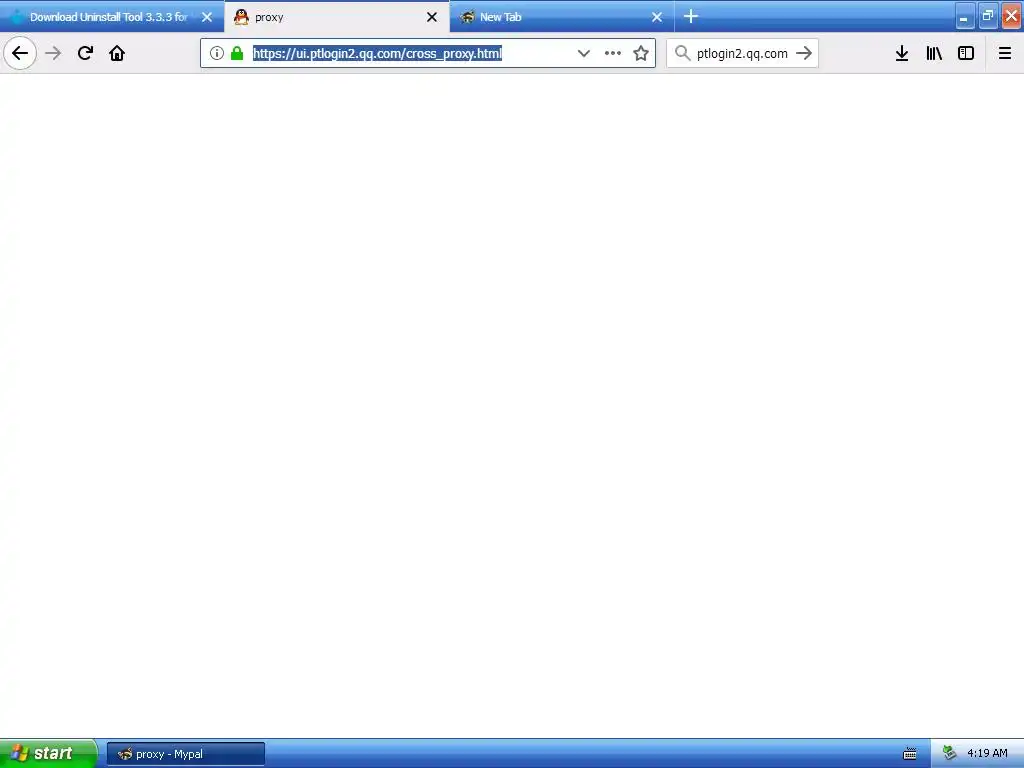
Task: Click the search magnifier icon
Action: [682, 54]
